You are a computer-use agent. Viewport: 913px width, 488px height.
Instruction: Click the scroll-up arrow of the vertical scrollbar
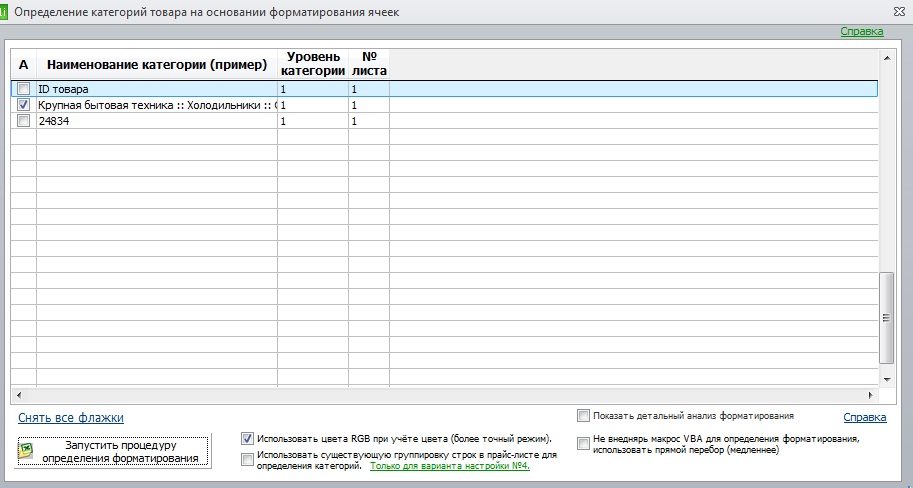click(887, 58)
